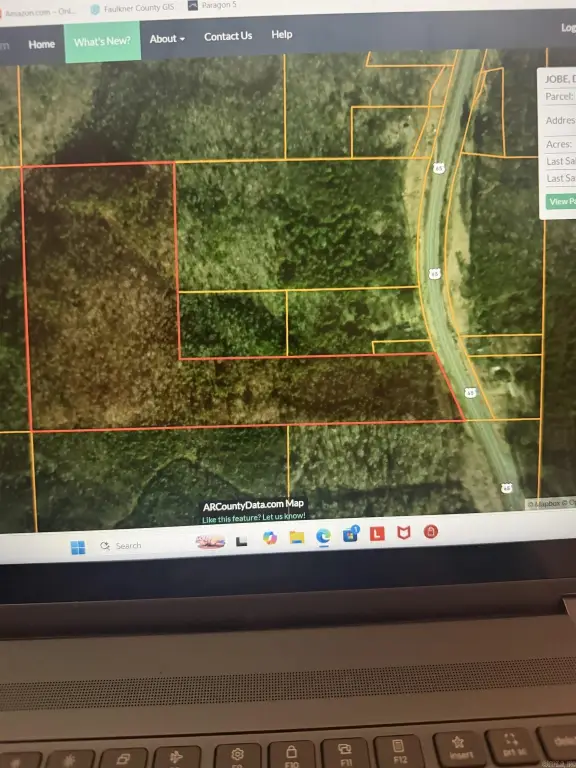This screenshot has width=576, height=768.
Task: Expand the About dropdown menu
Action: [x=167, y=39]
